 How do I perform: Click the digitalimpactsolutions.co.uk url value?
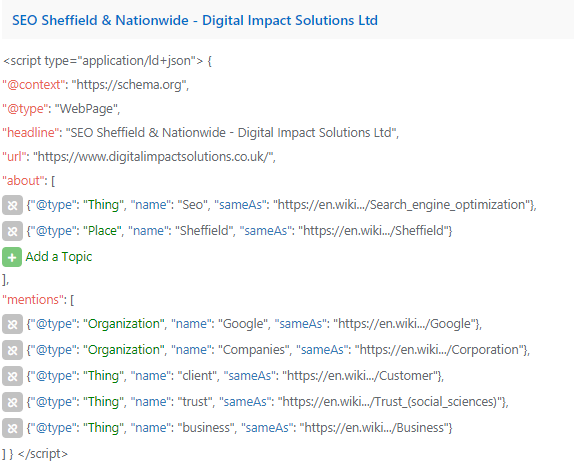click(153, 157)
